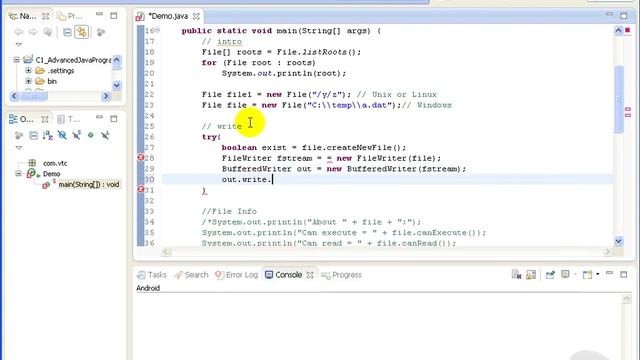The image size is (640, 360).
Task: Collapse all in the Outline view
Action: click(x=33, y=135)
